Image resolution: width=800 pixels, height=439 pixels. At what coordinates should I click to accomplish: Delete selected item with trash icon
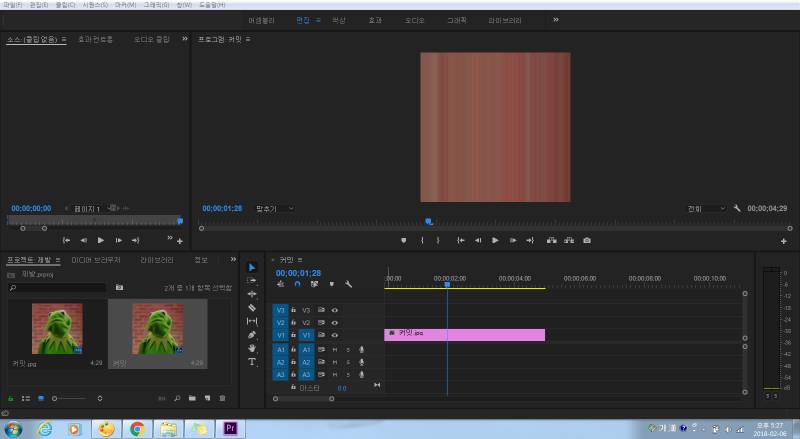coord(222,398)
